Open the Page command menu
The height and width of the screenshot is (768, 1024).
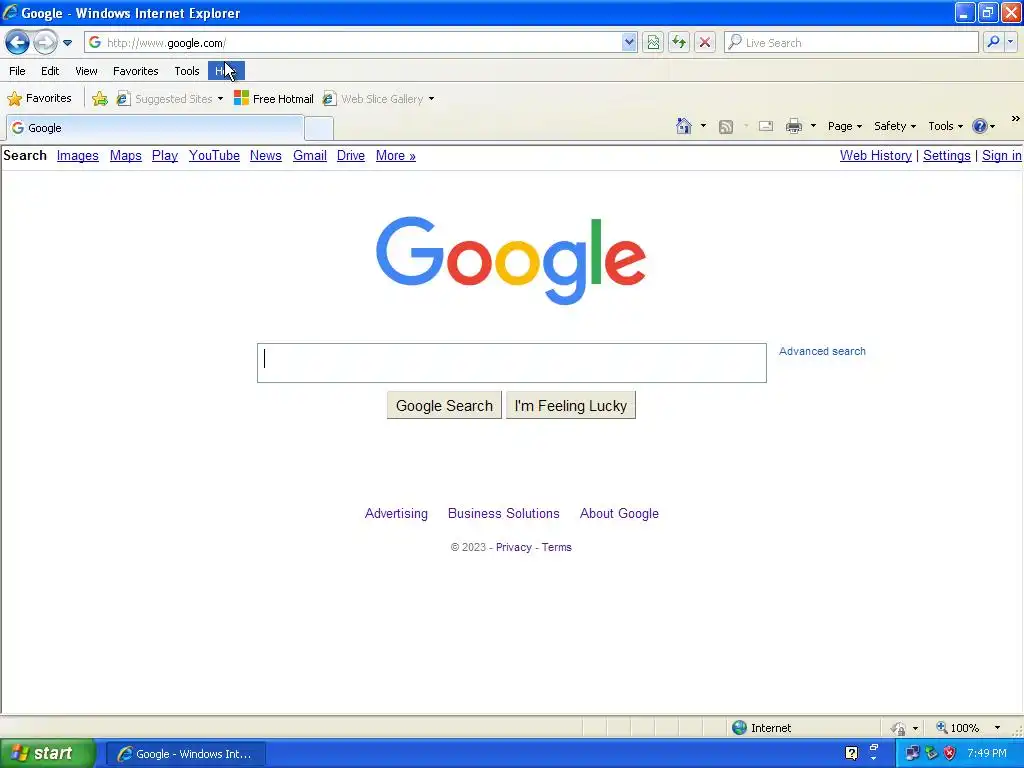click(x=845, y=126)
